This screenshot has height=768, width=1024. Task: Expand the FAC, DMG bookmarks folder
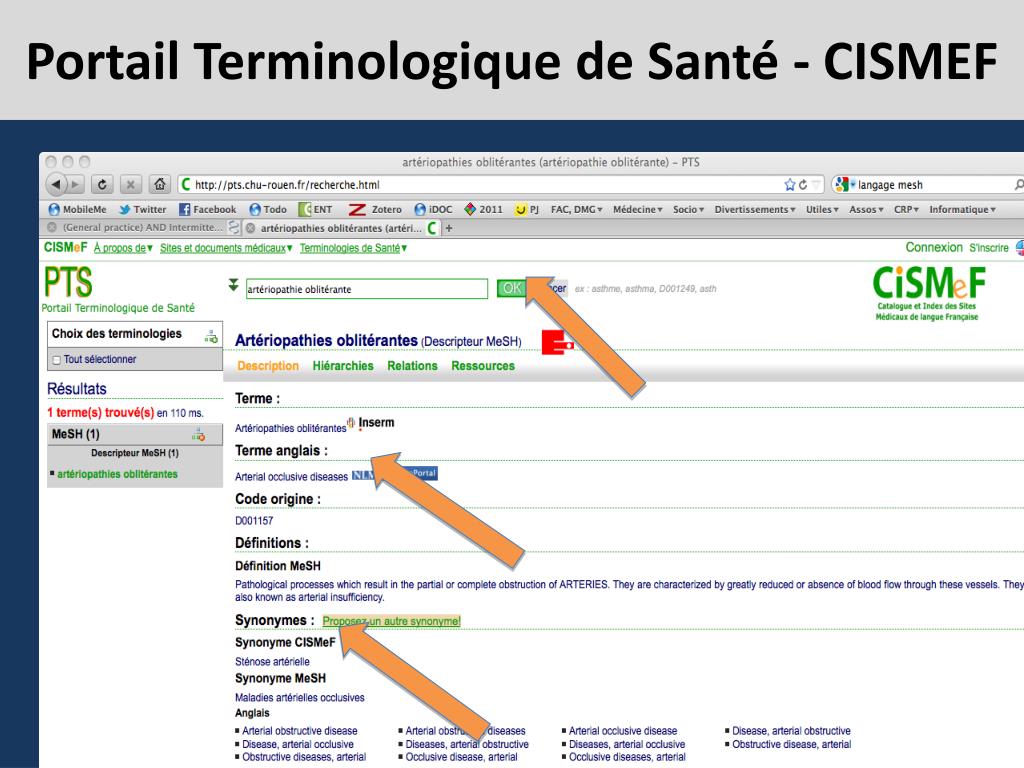coord(577,210)
